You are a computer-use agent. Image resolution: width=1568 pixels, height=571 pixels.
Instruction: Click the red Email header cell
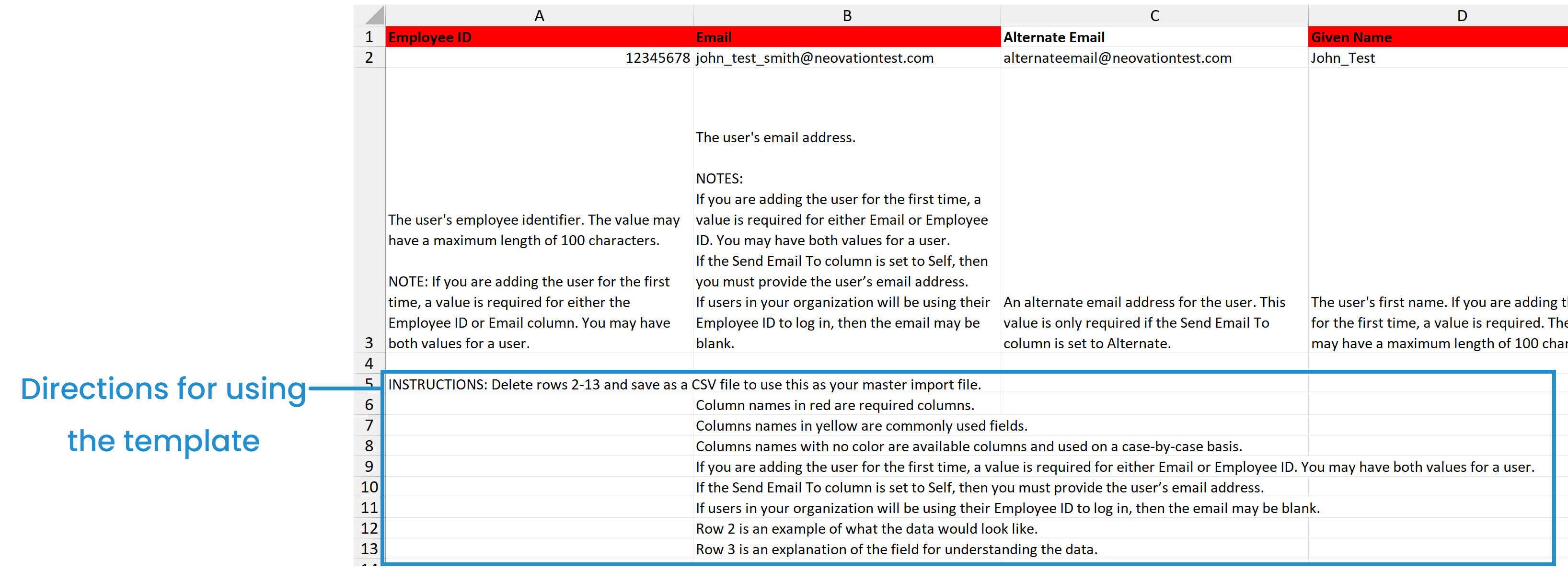[847, 36]
